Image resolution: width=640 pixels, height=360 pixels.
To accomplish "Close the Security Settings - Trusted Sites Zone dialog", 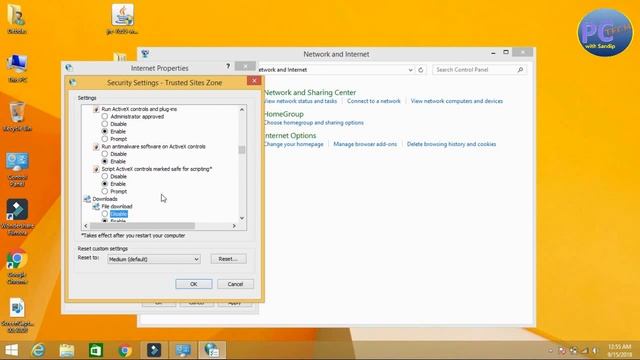I will tap(254, 81).
